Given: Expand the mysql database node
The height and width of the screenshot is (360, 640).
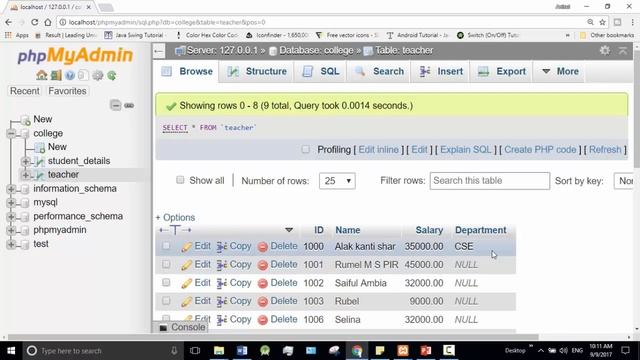Looking at the screenshot, I should click(x=11, y=202).
